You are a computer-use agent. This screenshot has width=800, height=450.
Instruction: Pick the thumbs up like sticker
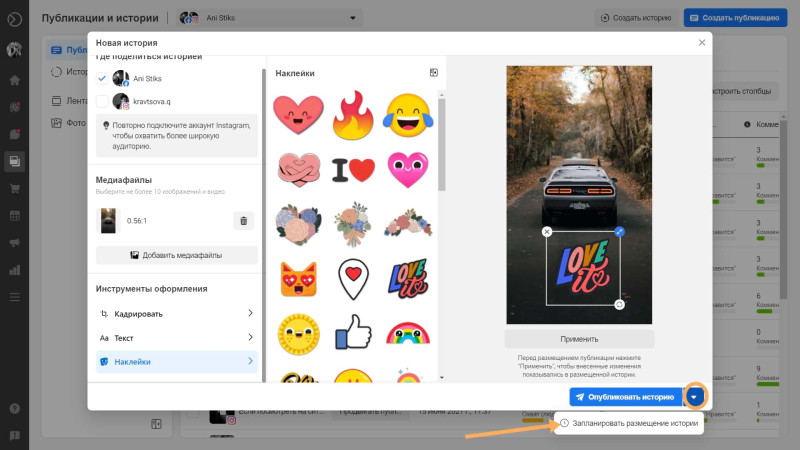pos(353,332)
